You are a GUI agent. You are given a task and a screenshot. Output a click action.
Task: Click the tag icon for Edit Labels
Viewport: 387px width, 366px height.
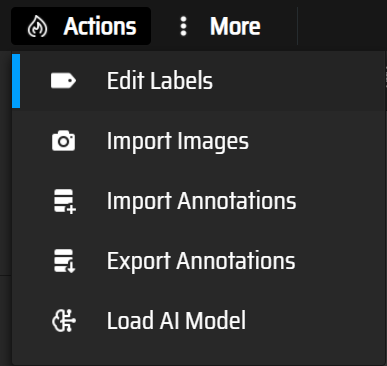tap(63, 81)
